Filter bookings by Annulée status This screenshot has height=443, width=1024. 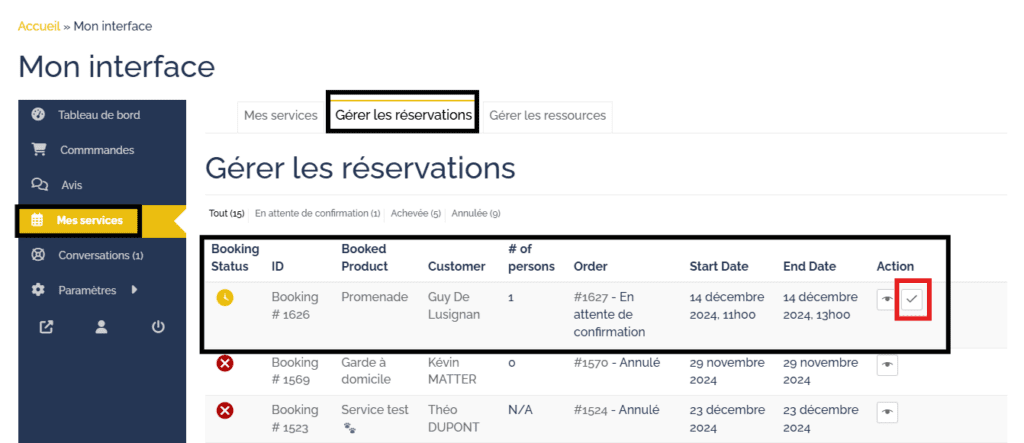475,213
